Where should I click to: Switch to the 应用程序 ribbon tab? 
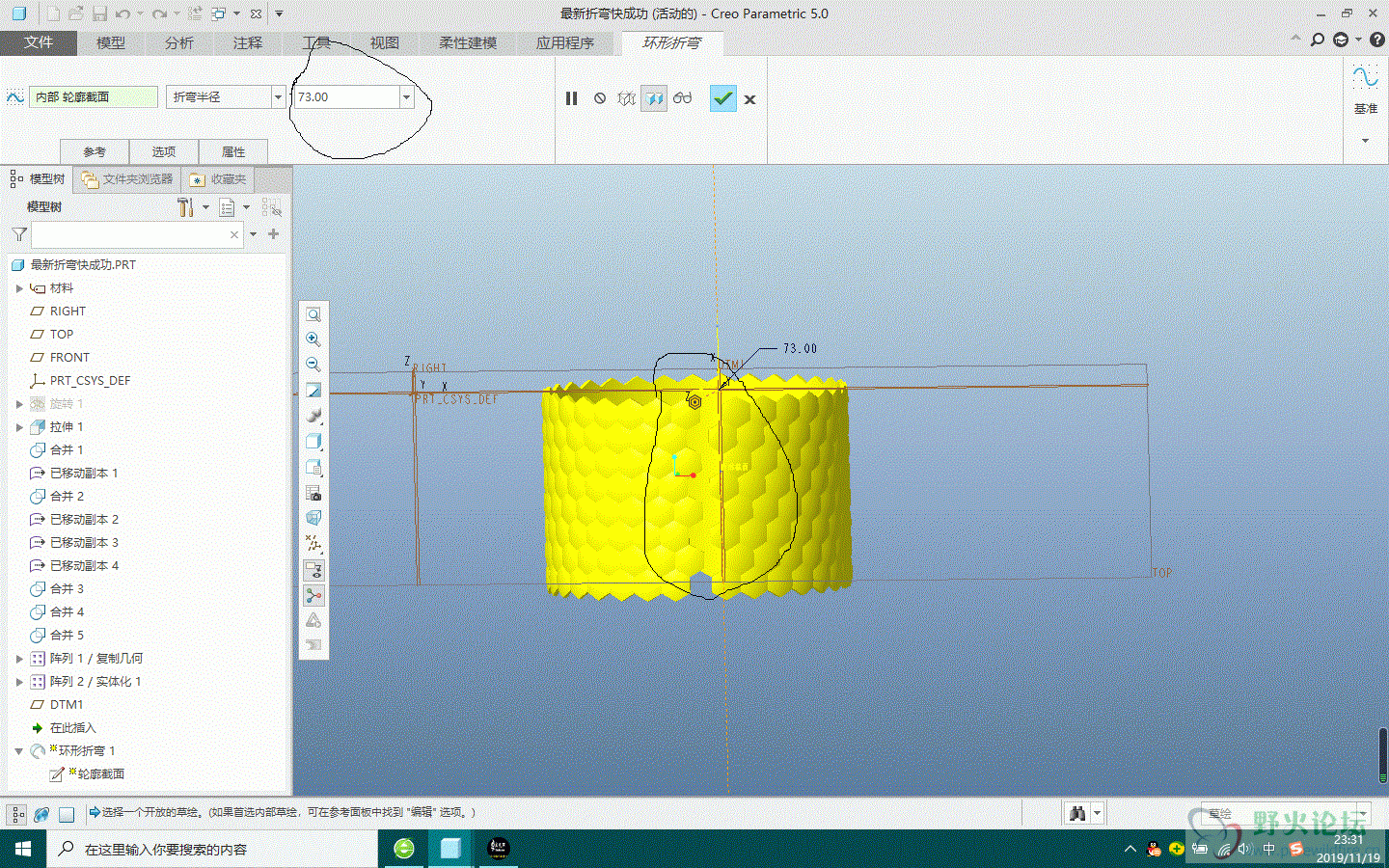[x=565, y=42]
